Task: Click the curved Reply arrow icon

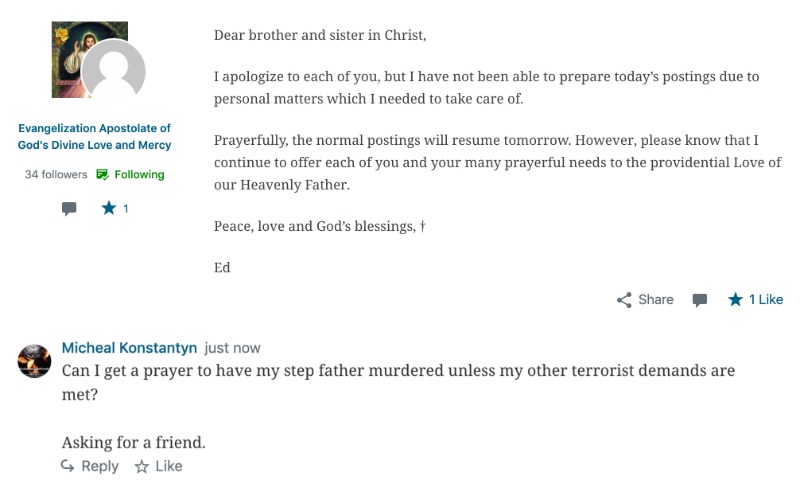Action: [x=67, y=465]
